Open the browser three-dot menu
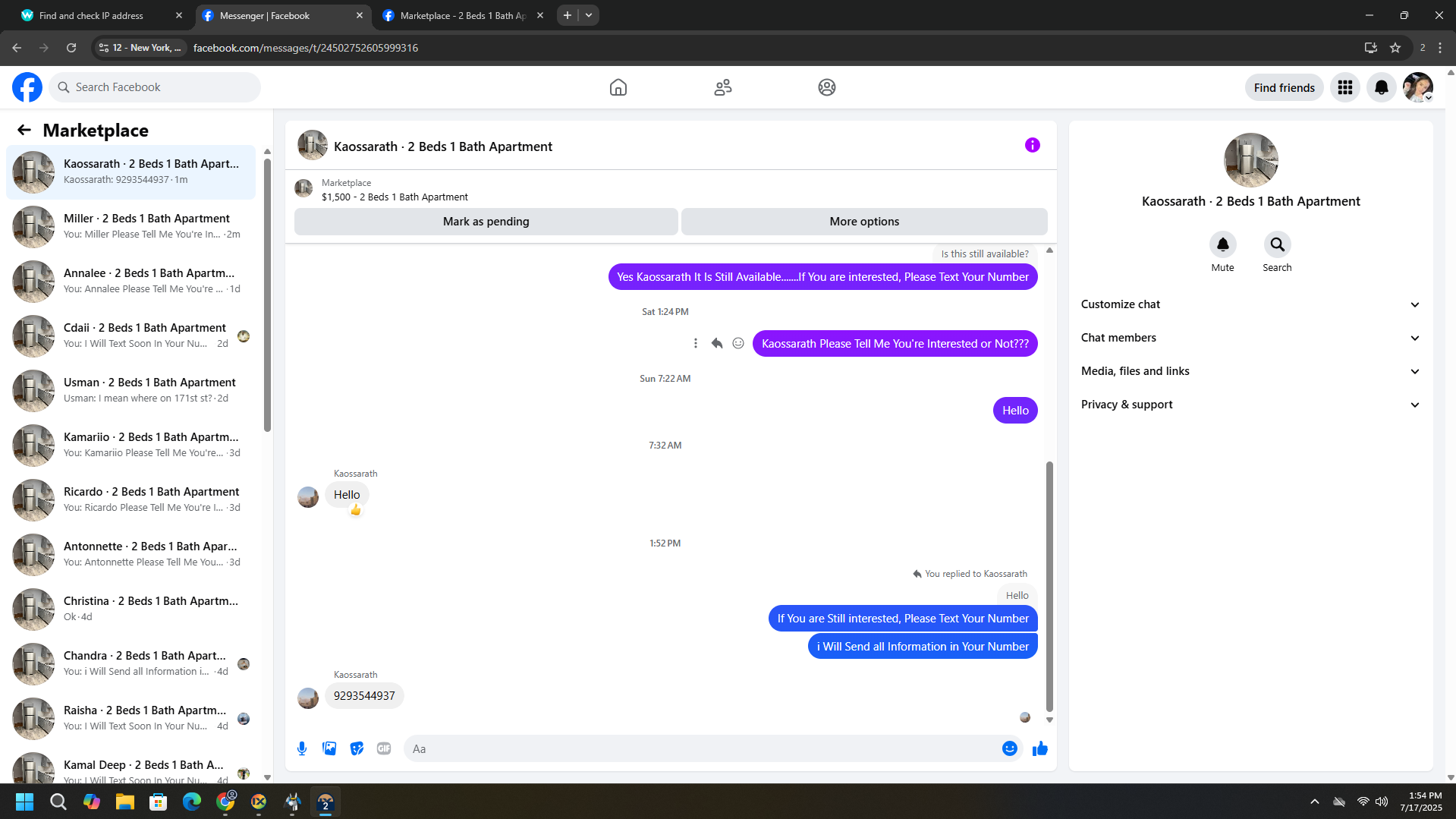The height and width of the screenshot is (819, 1456). point(1440,48)
